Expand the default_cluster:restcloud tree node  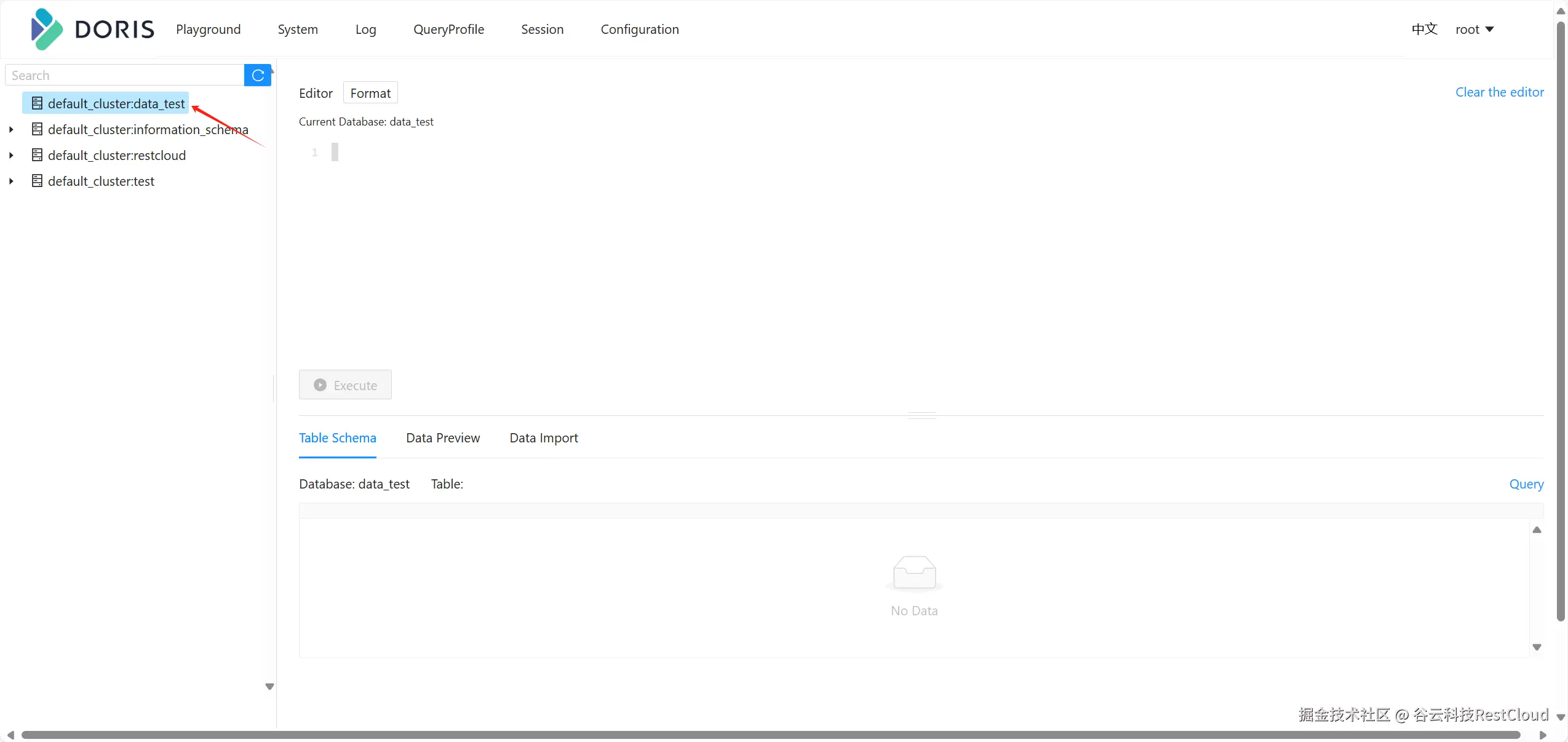click(11, 156)
